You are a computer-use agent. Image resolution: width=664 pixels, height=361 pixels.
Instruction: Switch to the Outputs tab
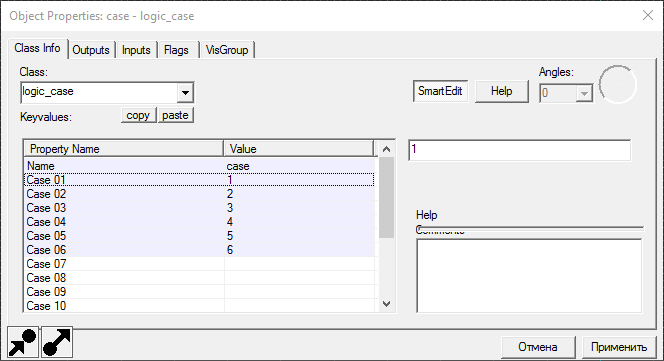coord(91,50)
